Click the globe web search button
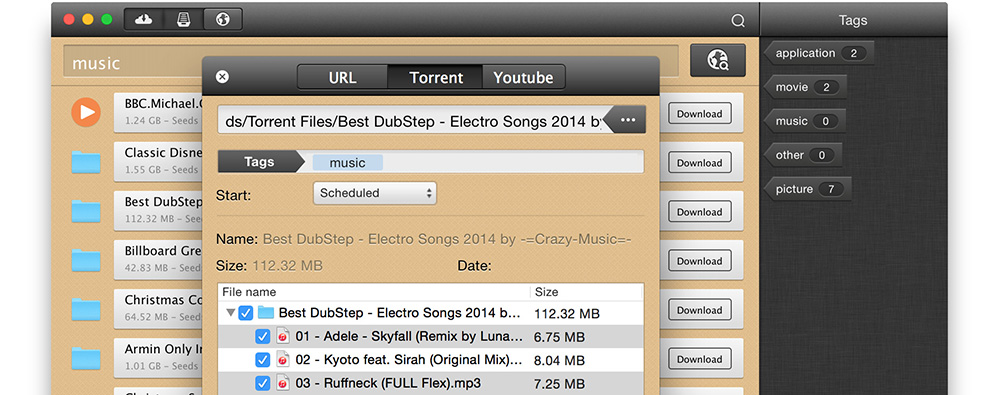 pyautogui.click(x=717, y=61)
